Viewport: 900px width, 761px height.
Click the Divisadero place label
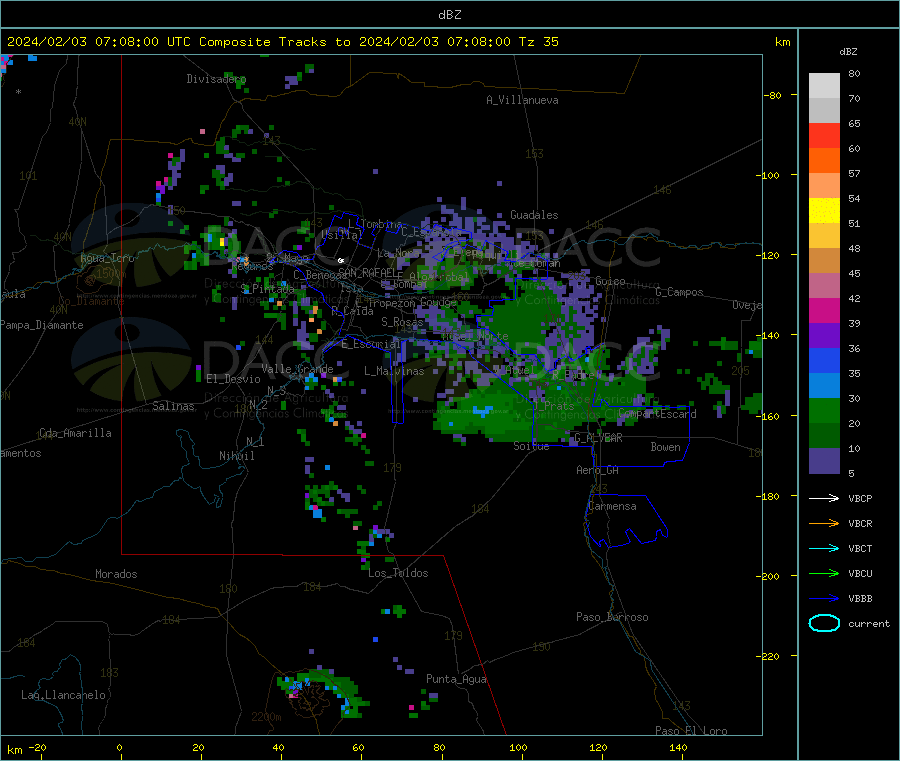(216, 79)
